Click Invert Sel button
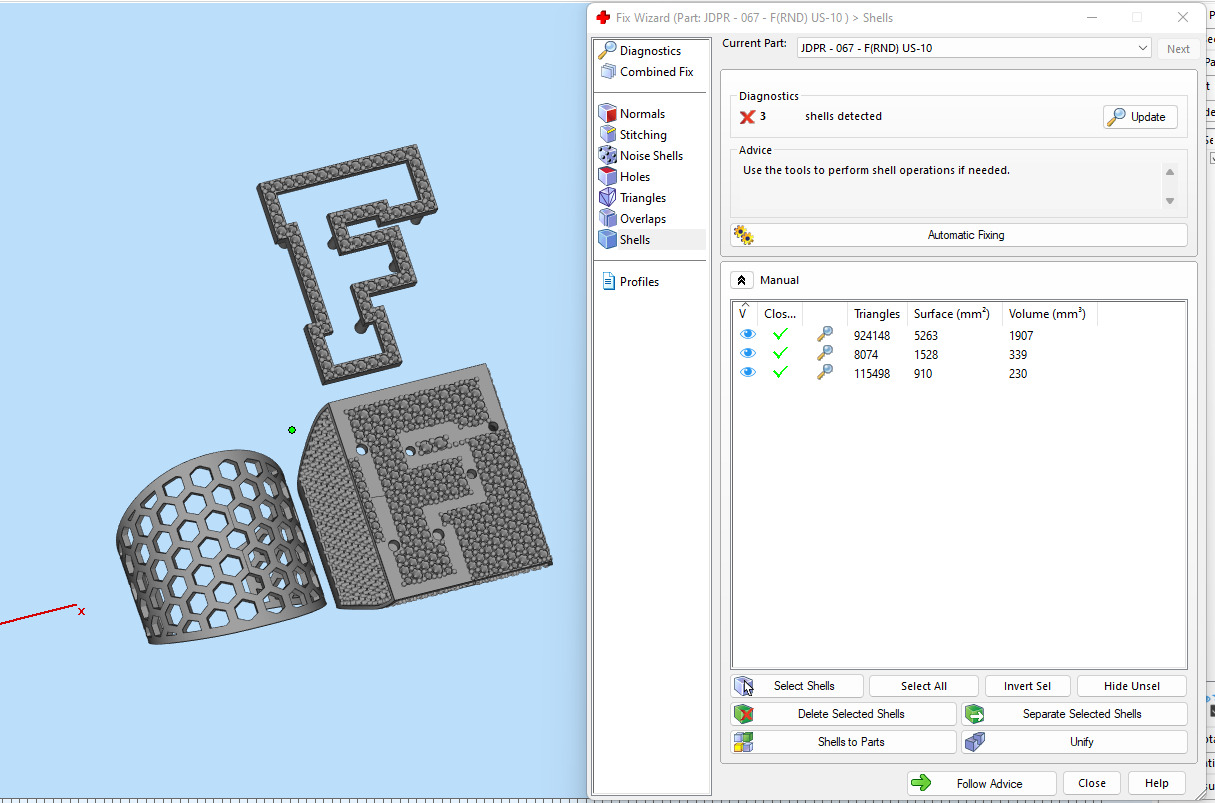Screen dimensions: 1215x803 [1027, 686]
